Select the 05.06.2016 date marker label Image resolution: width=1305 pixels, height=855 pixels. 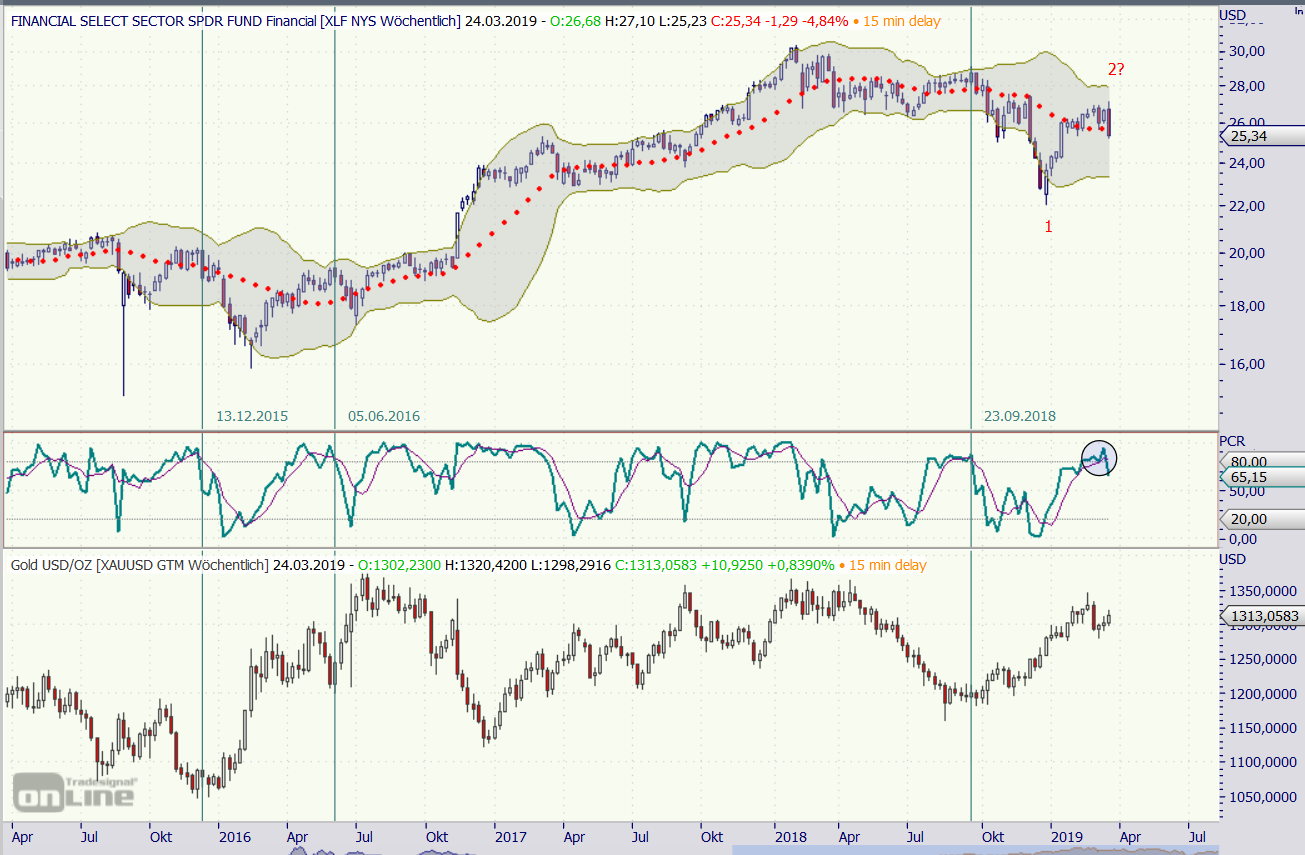[384, 416]
